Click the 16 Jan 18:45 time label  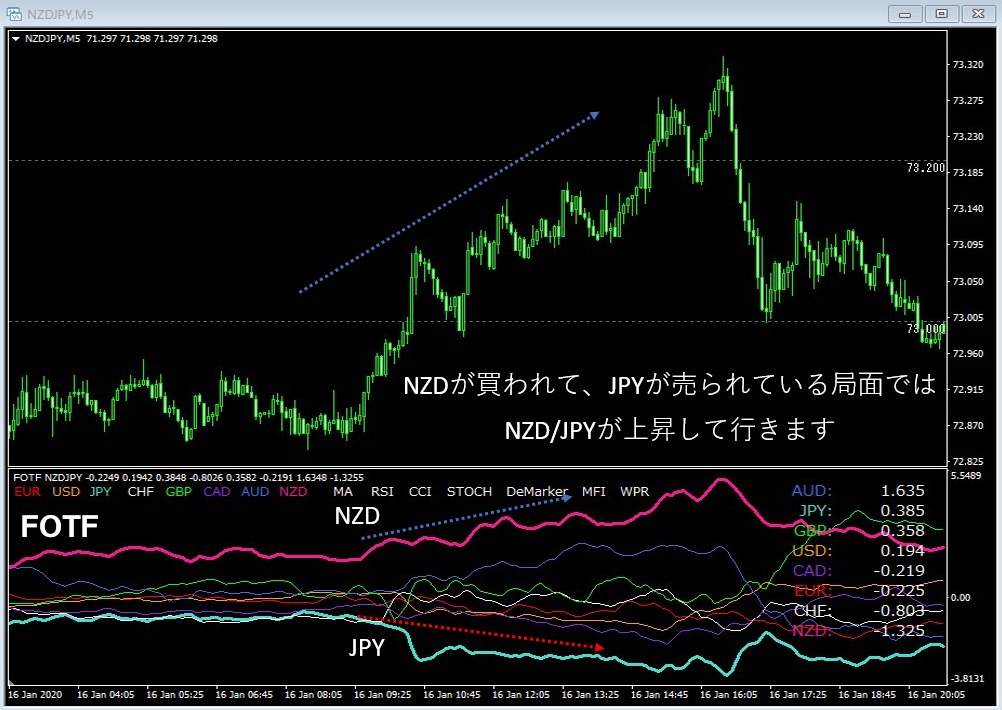click(867, 695)
